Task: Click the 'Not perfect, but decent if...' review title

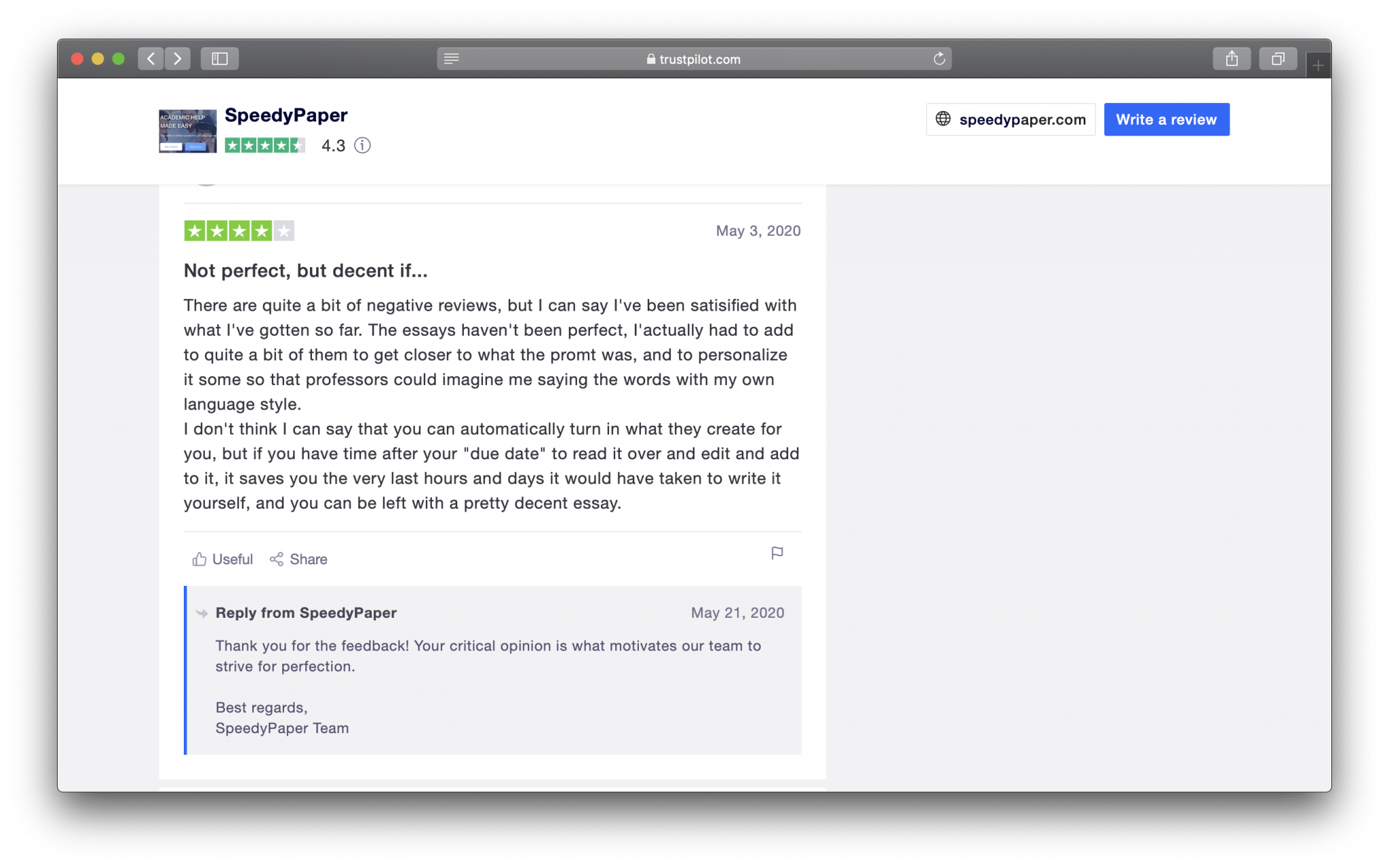Action: [x=306, y=271]
